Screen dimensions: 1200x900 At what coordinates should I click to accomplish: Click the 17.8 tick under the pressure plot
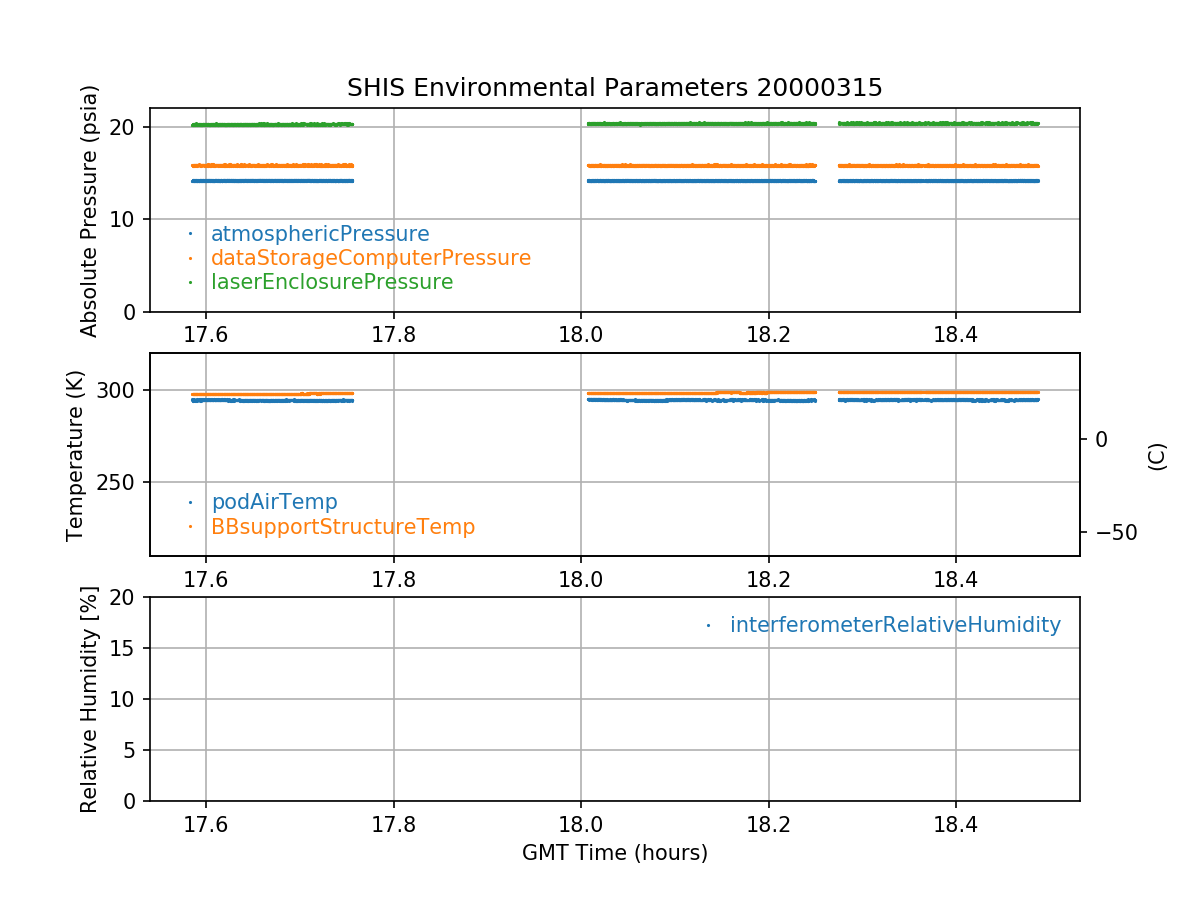[393, 333]
